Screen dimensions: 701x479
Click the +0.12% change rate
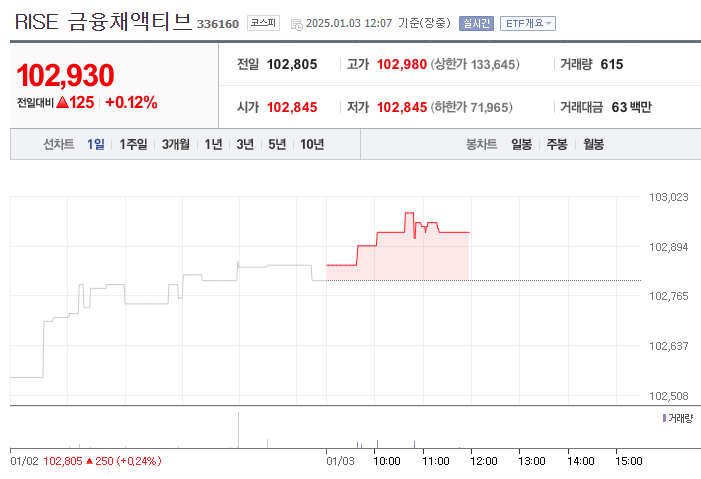[131, 102]
